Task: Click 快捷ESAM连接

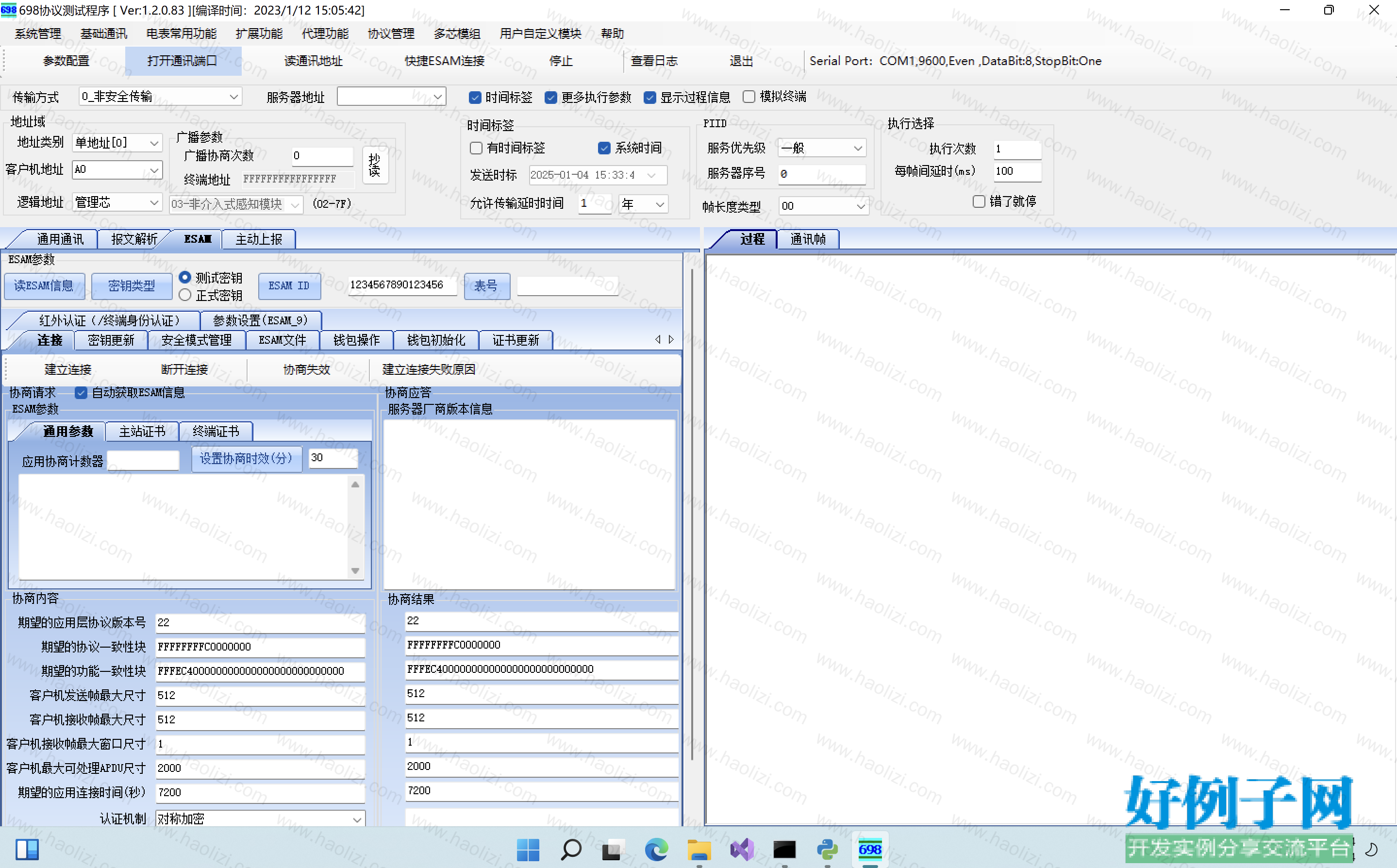Action: (x=445, y=61)
